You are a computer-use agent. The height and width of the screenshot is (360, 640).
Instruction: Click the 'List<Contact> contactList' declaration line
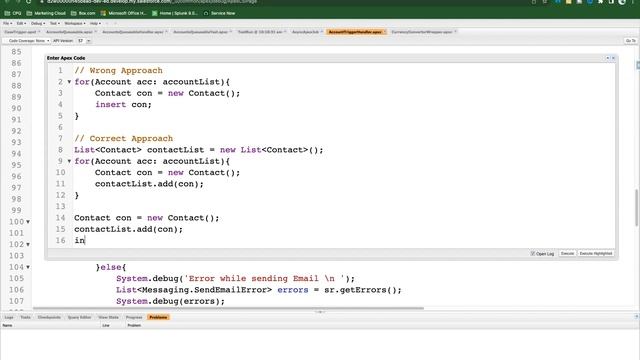(x=199, y=150)
